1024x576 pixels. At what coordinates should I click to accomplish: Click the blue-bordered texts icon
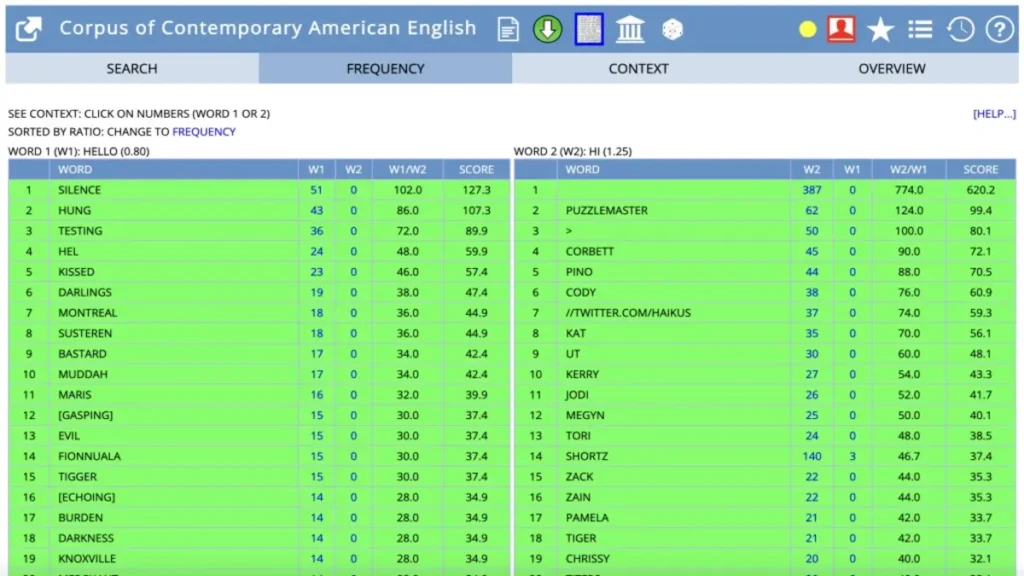click(x=589, y=30)
